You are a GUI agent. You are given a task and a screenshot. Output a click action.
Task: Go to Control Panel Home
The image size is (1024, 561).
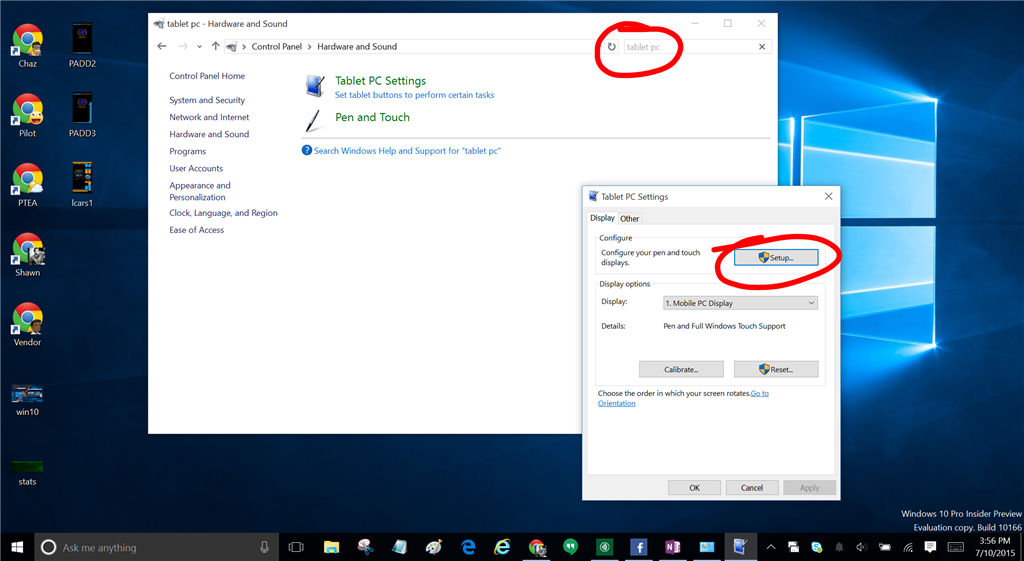pyautogui.click(x=207, y=76)
